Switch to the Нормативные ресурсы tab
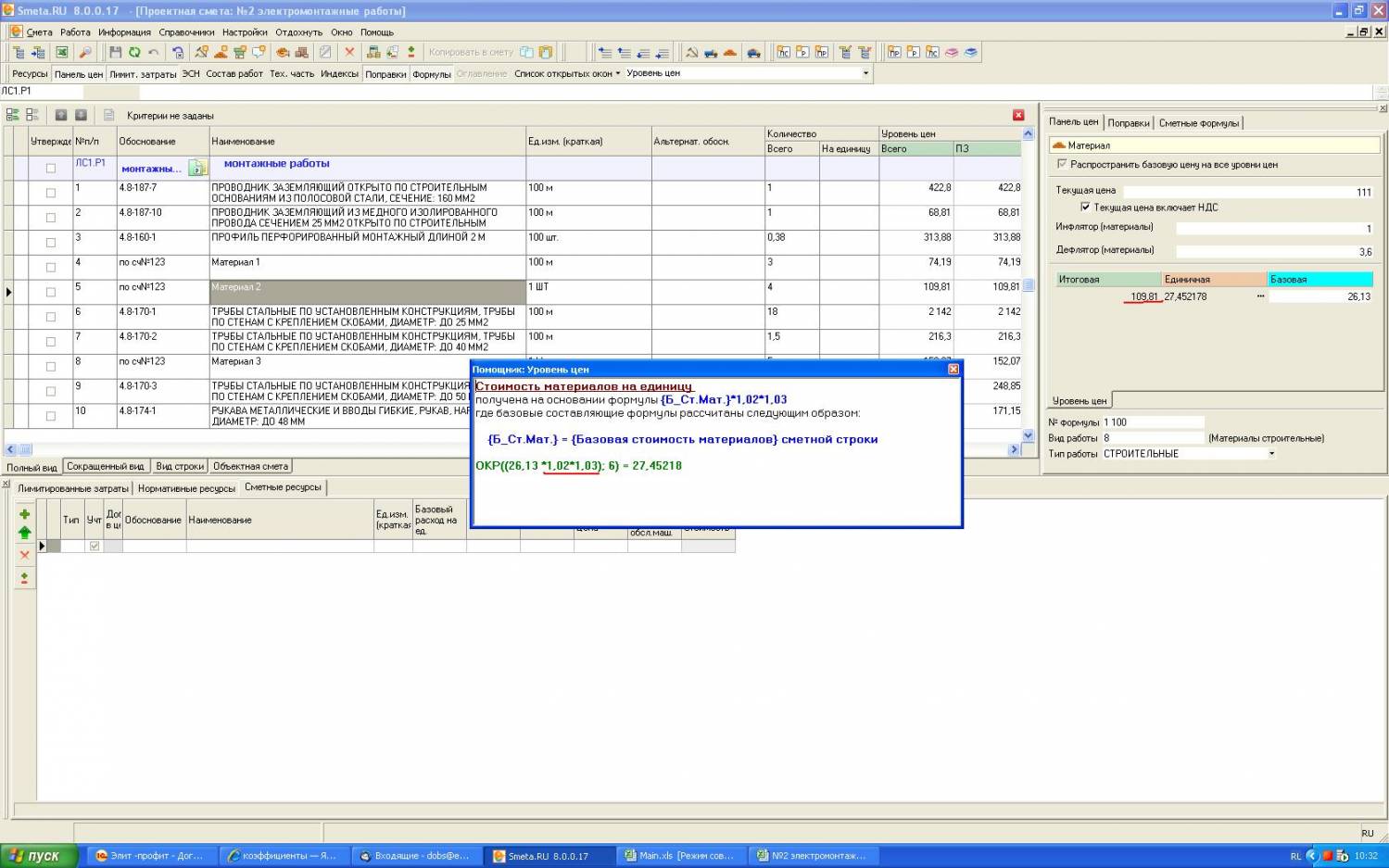The height and width of the screenshot is (868, 1389). tap(186, 488)
